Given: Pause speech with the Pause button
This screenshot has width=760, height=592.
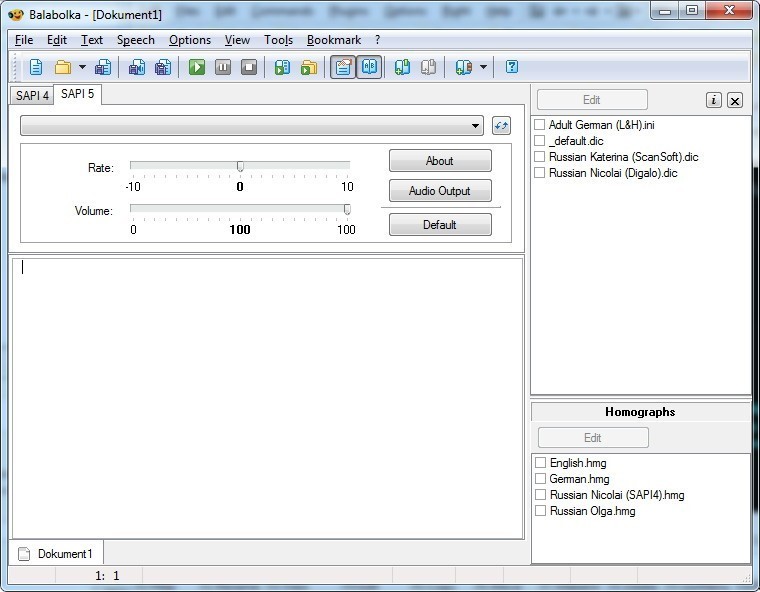Looking at the screenshot, I should (223, 68).
